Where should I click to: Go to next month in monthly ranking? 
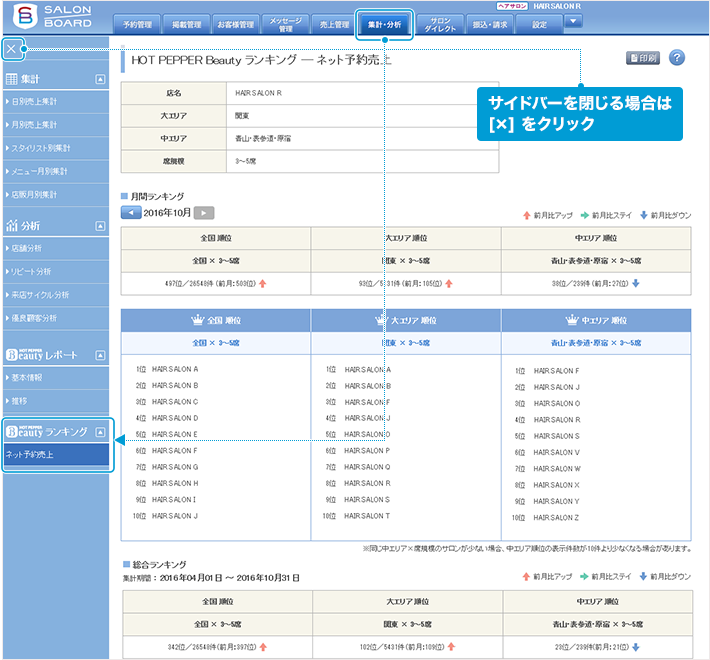click(x=204, y=213)
